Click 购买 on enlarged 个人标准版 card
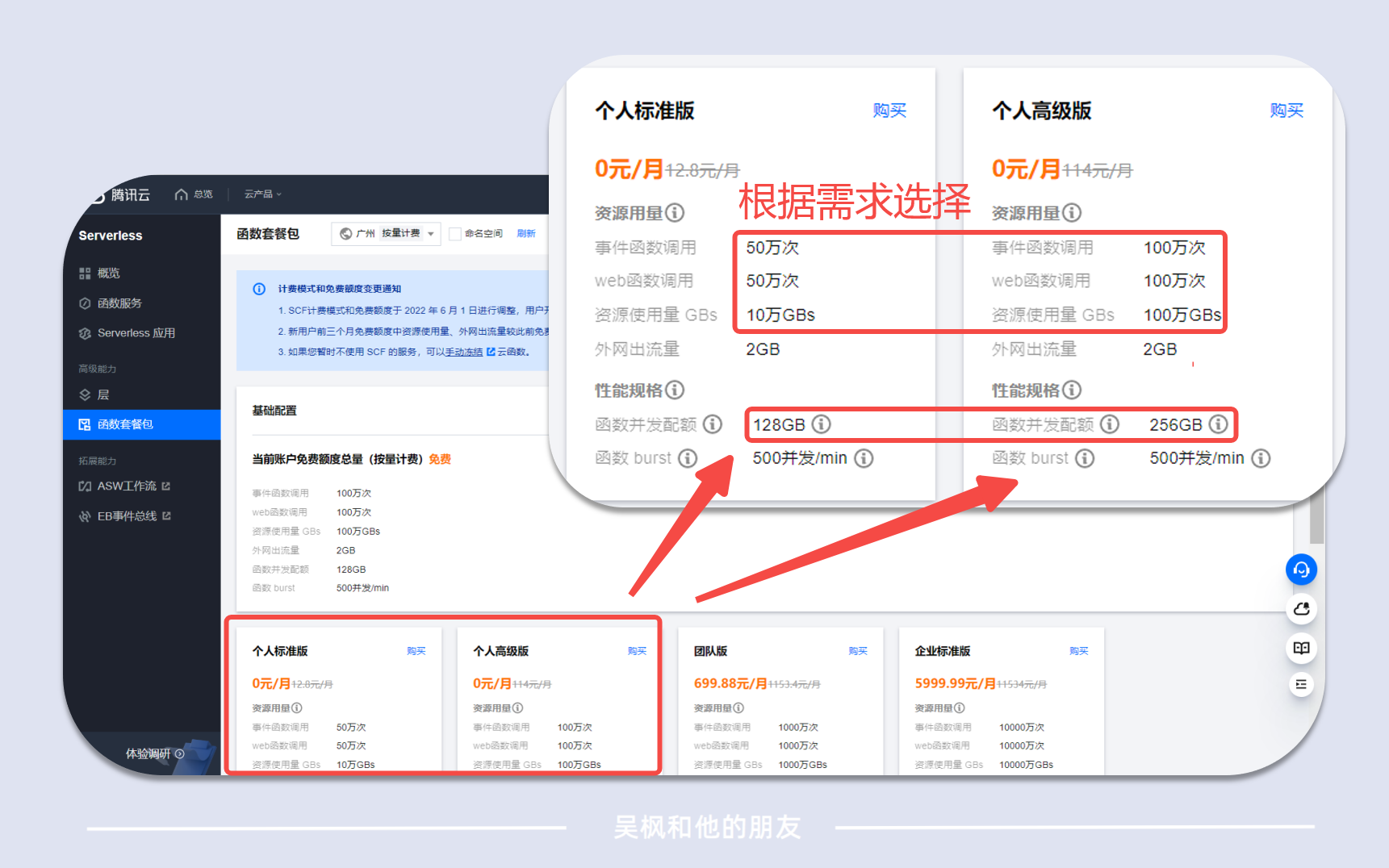The image size is (1389, 868). [x=890, y=111]
